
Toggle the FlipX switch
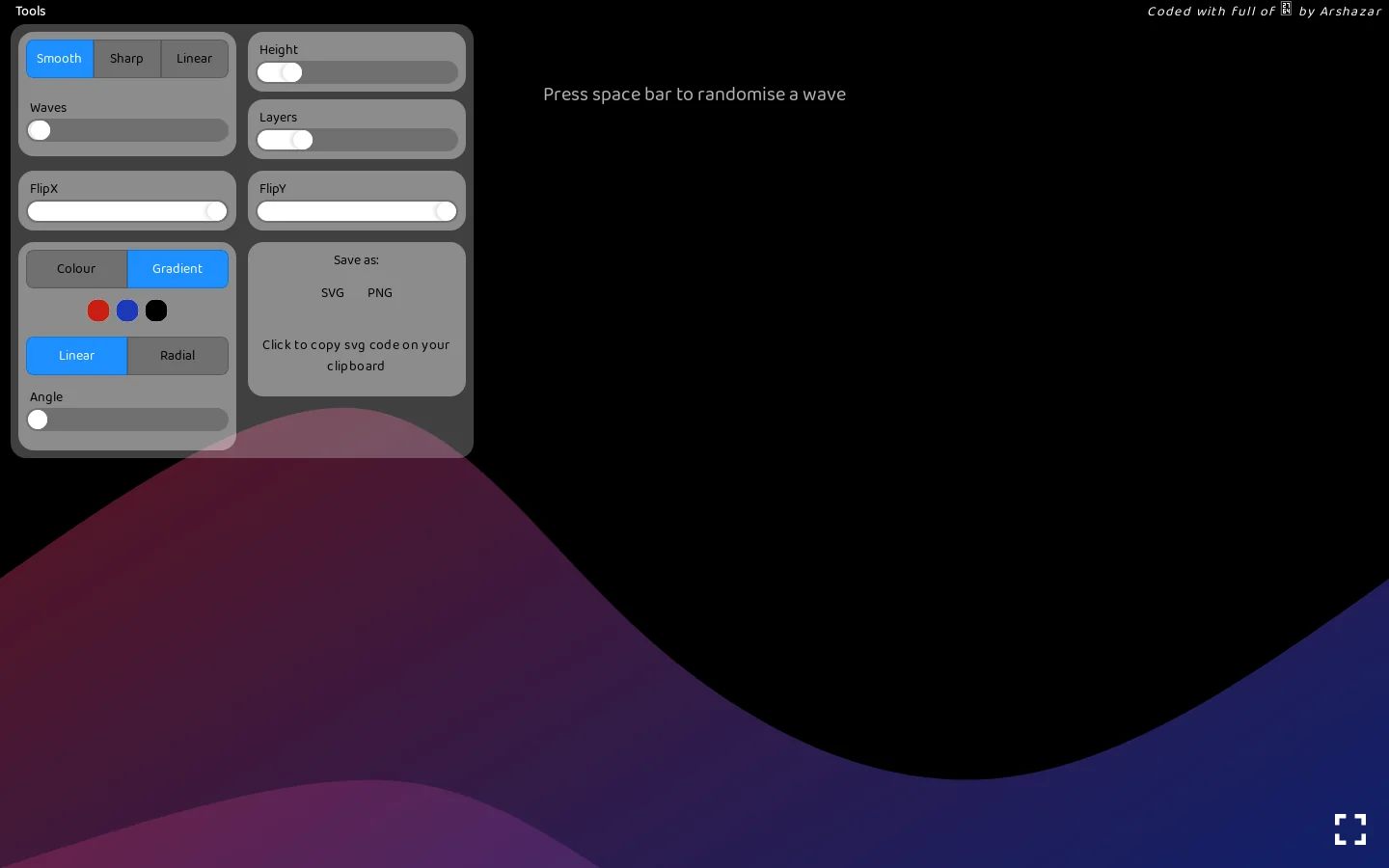127,211
